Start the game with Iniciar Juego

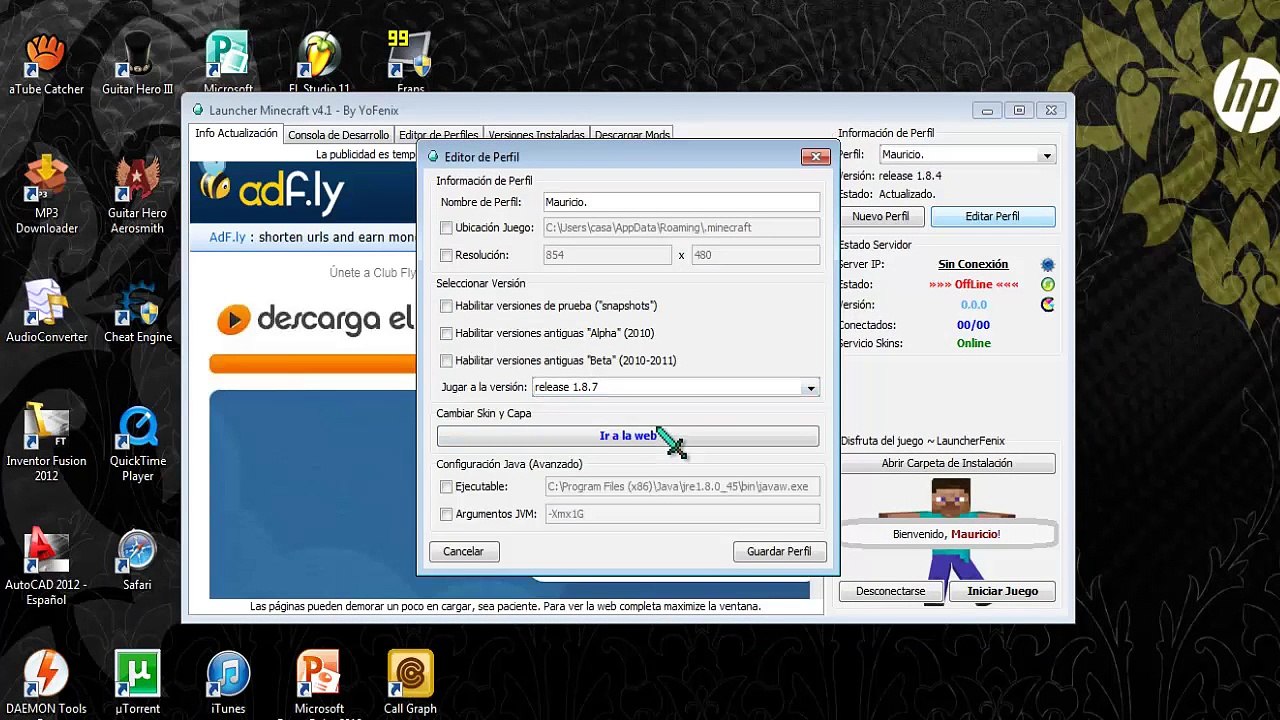click(x=1003, y=591)
